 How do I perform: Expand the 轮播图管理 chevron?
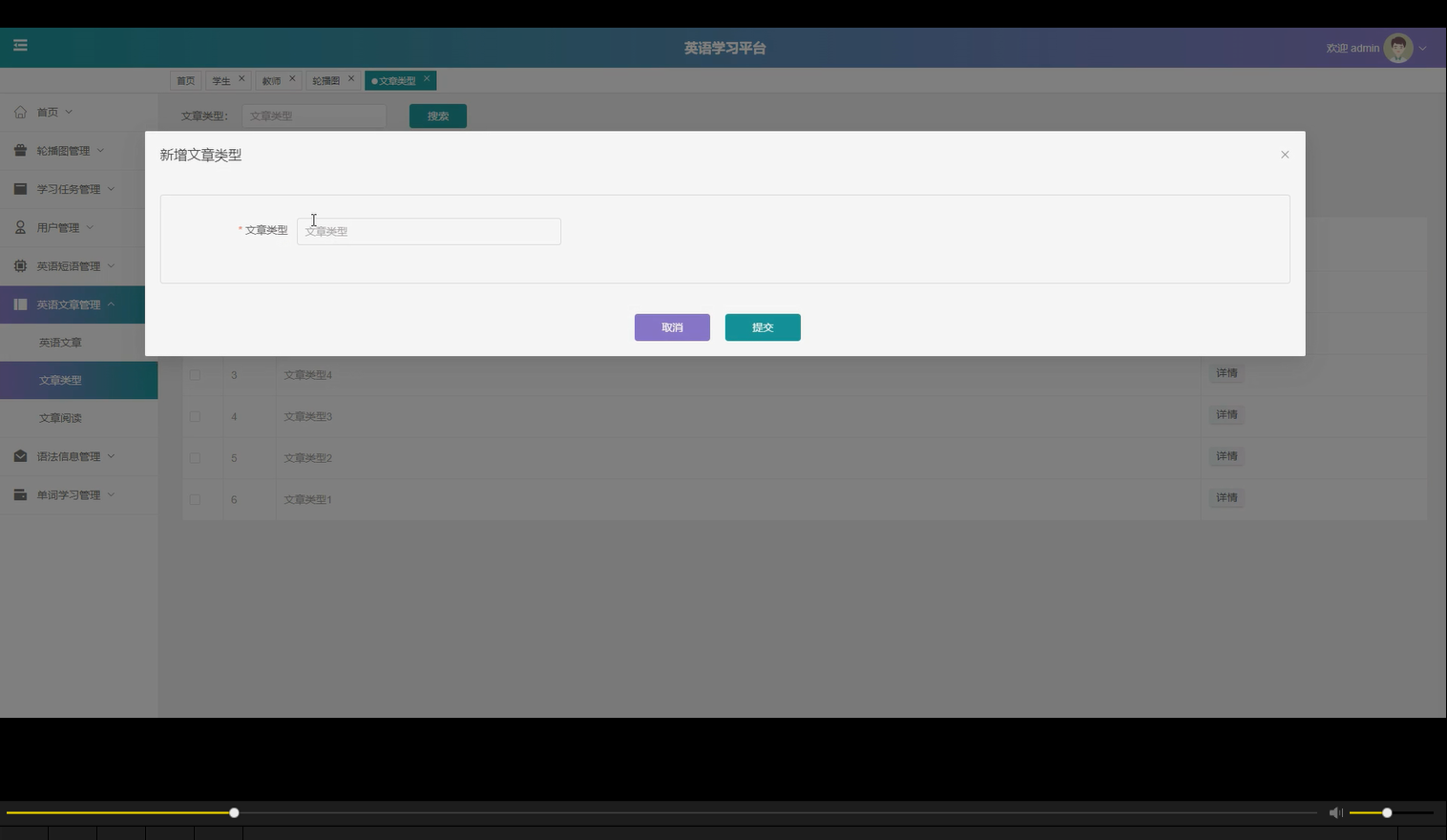point(100,150)
